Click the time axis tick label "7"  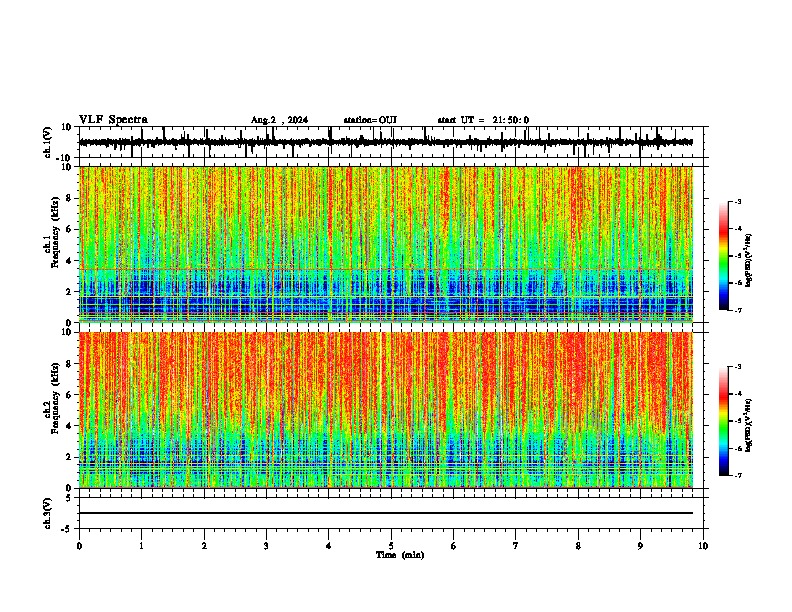516,546
